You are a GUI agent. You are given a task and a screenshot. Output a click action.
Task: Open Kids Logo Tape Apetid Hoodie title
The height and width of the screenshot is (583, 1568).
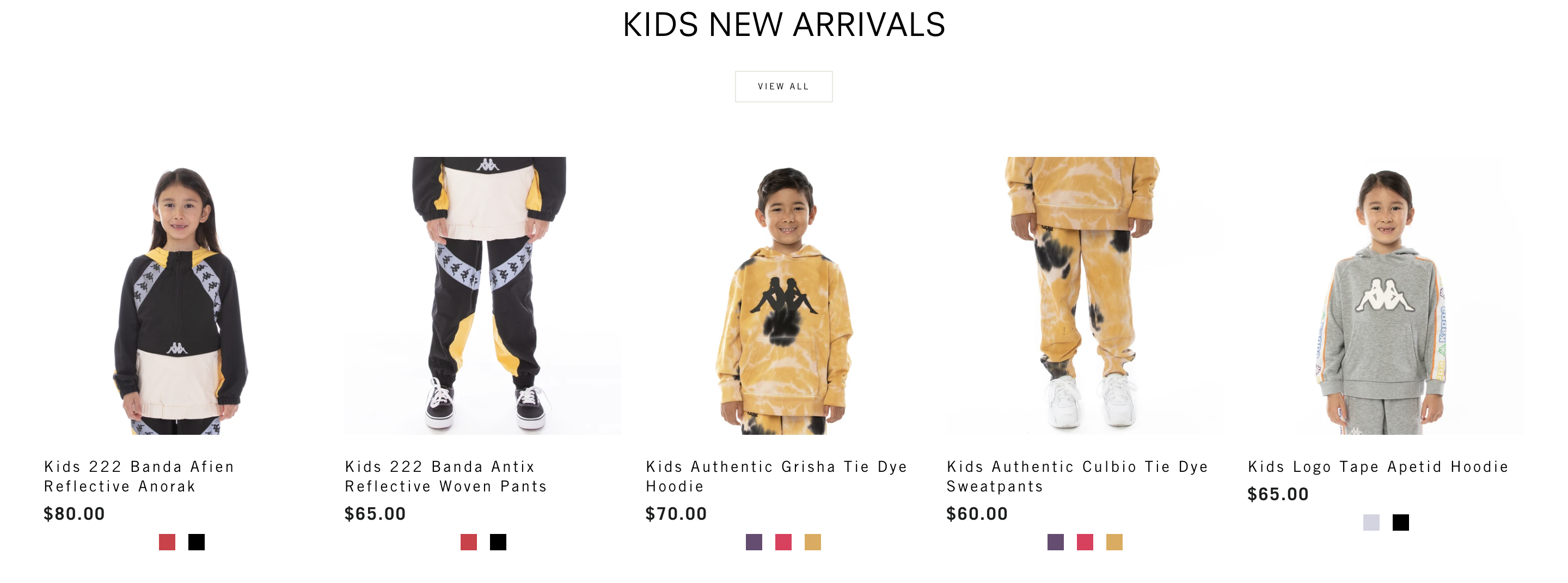1379,466
